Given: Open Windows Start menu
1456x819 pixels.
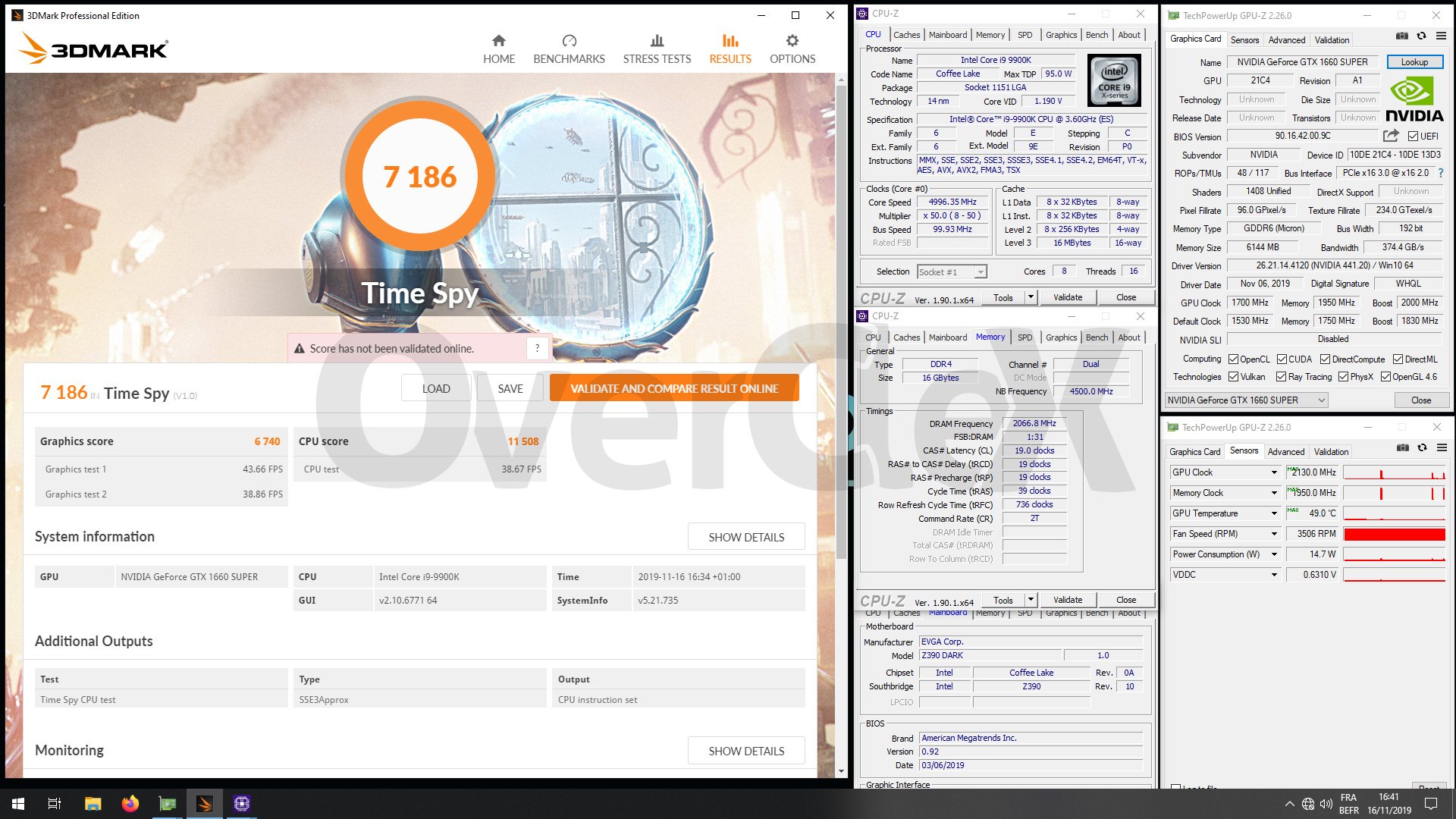Looking at the screenshot, I should pos(18,804).
